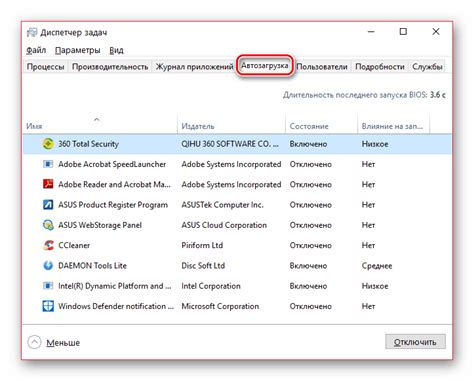
Task: Click Включено status in DAEMON Tools row
Action: tap(308, 266)
